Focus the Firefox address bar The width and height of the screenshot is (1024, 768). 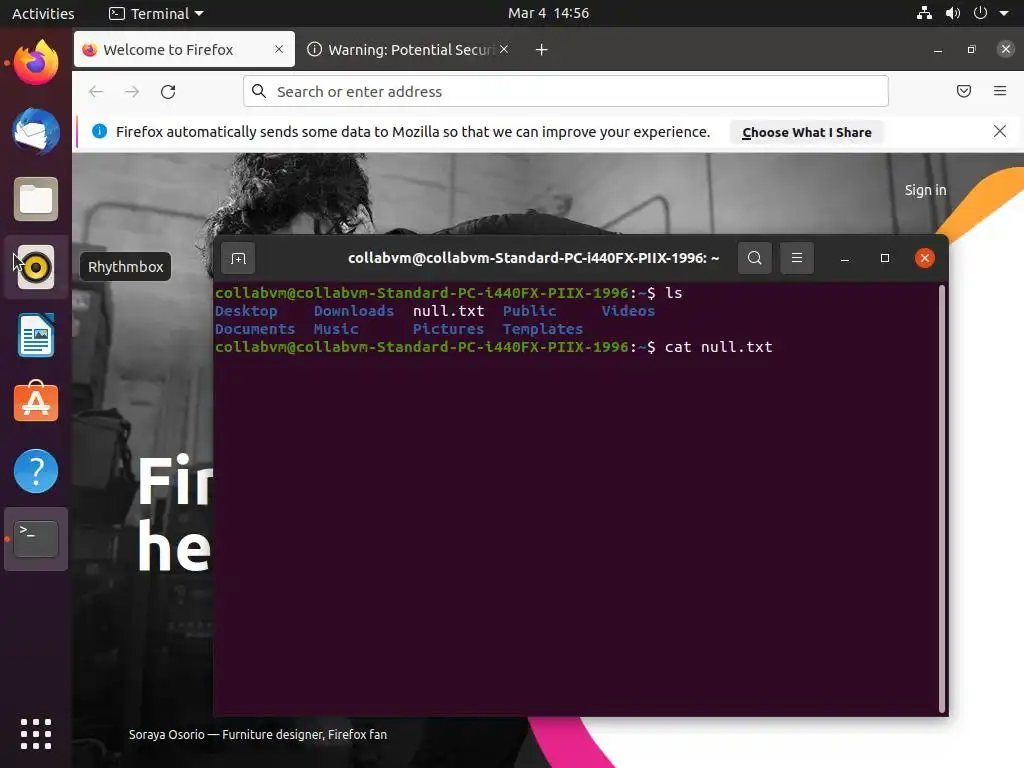[566, 91]
